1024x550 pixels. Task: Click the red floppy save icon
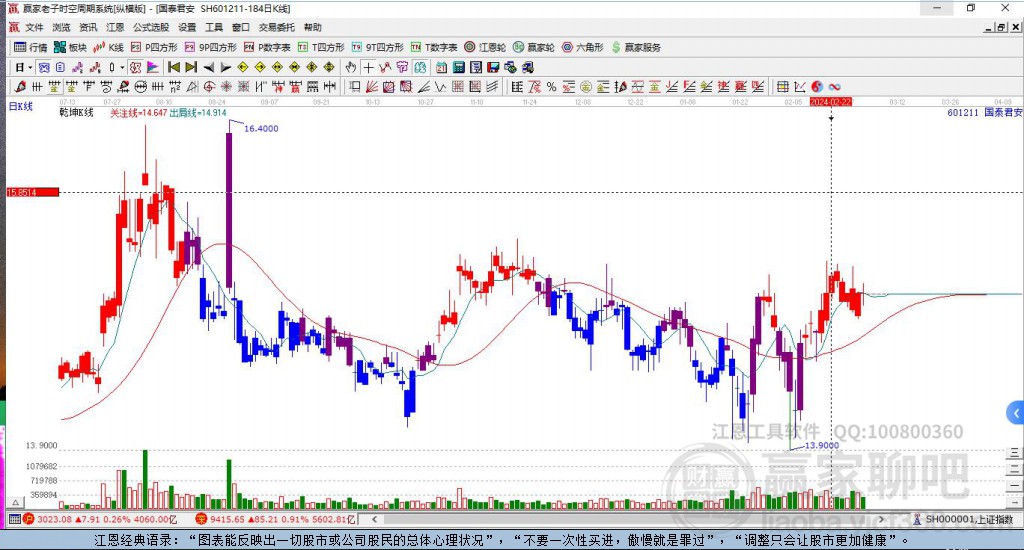click(493, 67)
